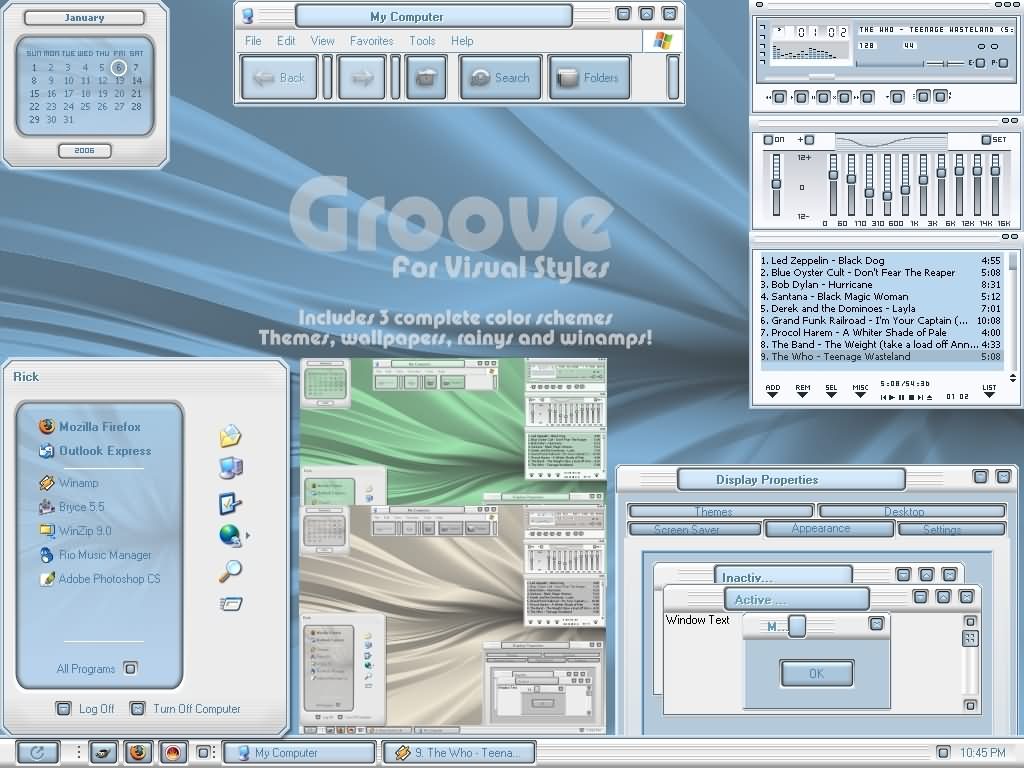Screen dimensions: 1024x768
Task: Switch to Screen Saver tab in Display Properties
Action: (694, 529)
